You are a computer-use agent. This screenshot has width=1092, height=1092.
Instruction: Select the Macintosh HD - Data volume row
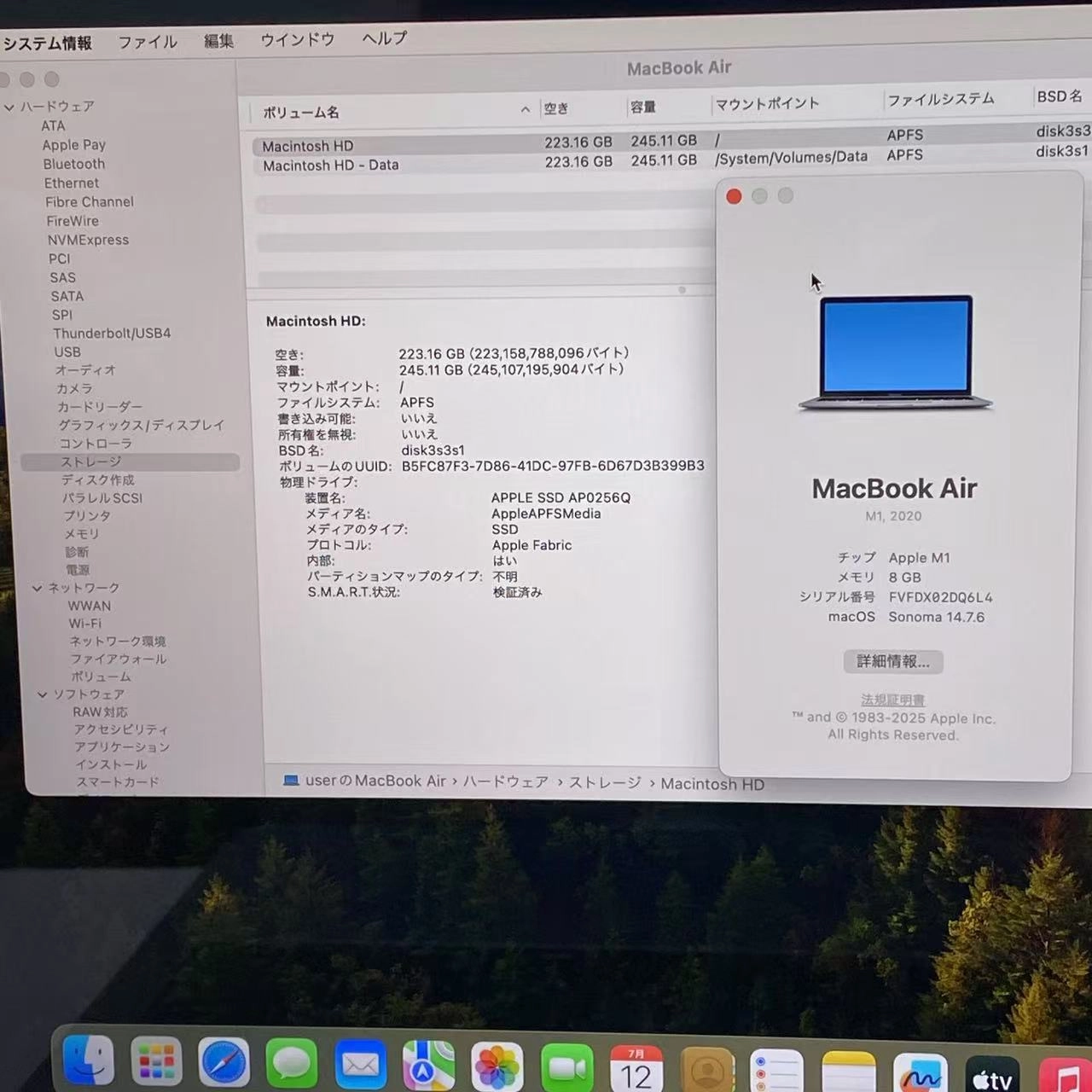(330, 165)
